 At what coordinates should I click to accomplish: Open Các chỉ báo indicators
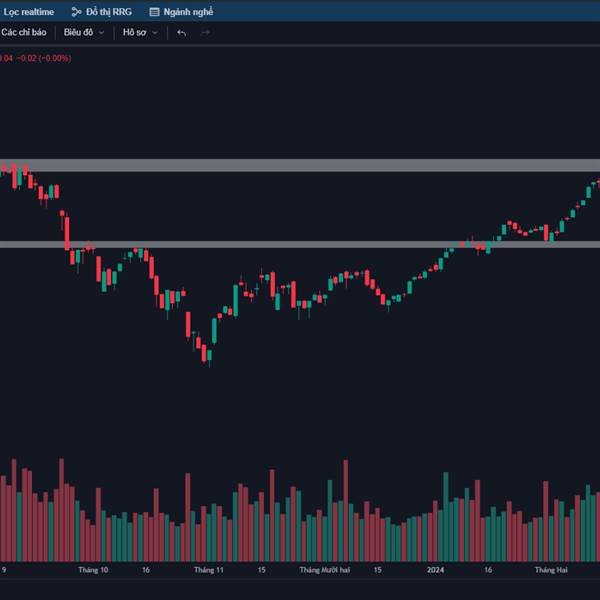pos(23,33)
